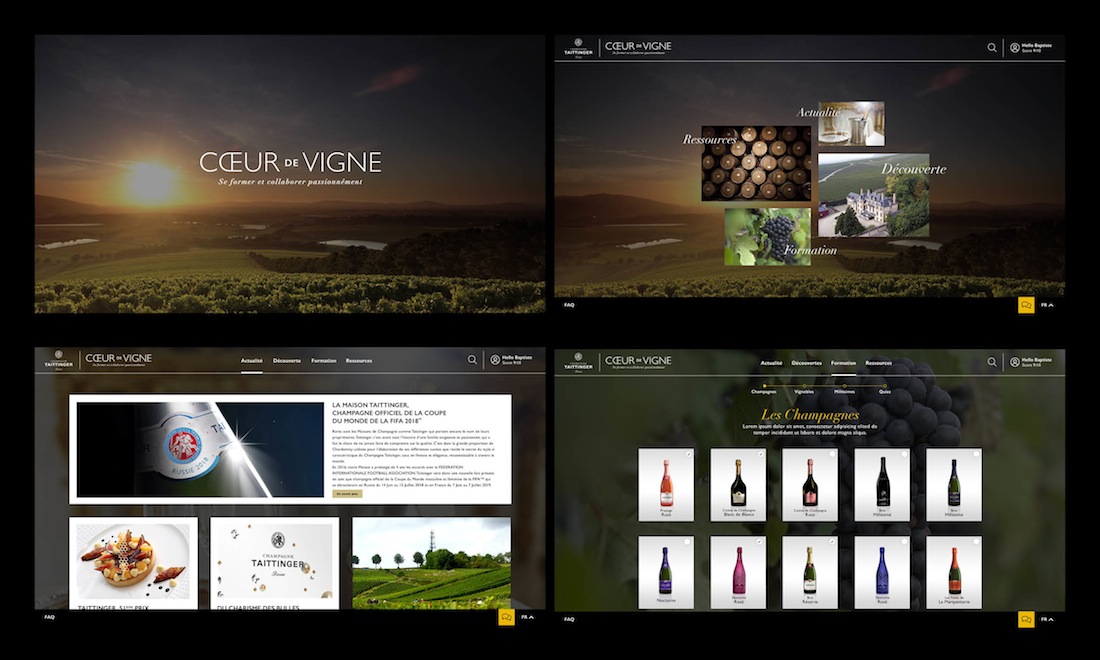Screen dimensions: 1100x660
Task: Open the Prestige Rosé bottle card
Action: 666,485
